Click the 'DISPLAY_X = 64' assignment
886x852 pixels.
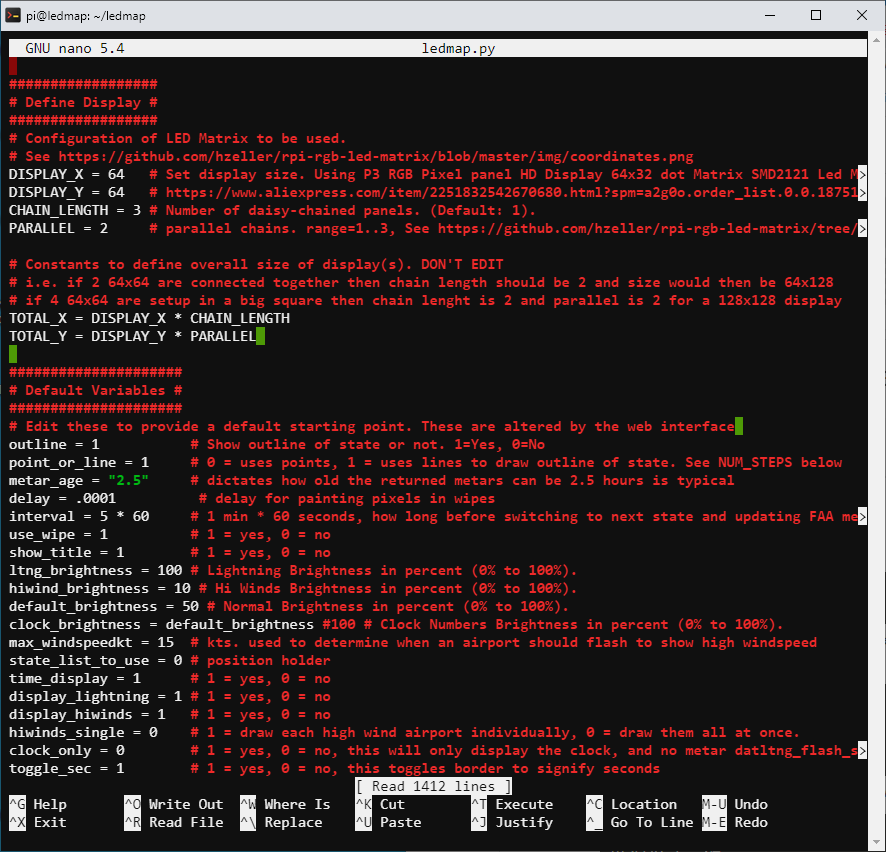point(67,175)
